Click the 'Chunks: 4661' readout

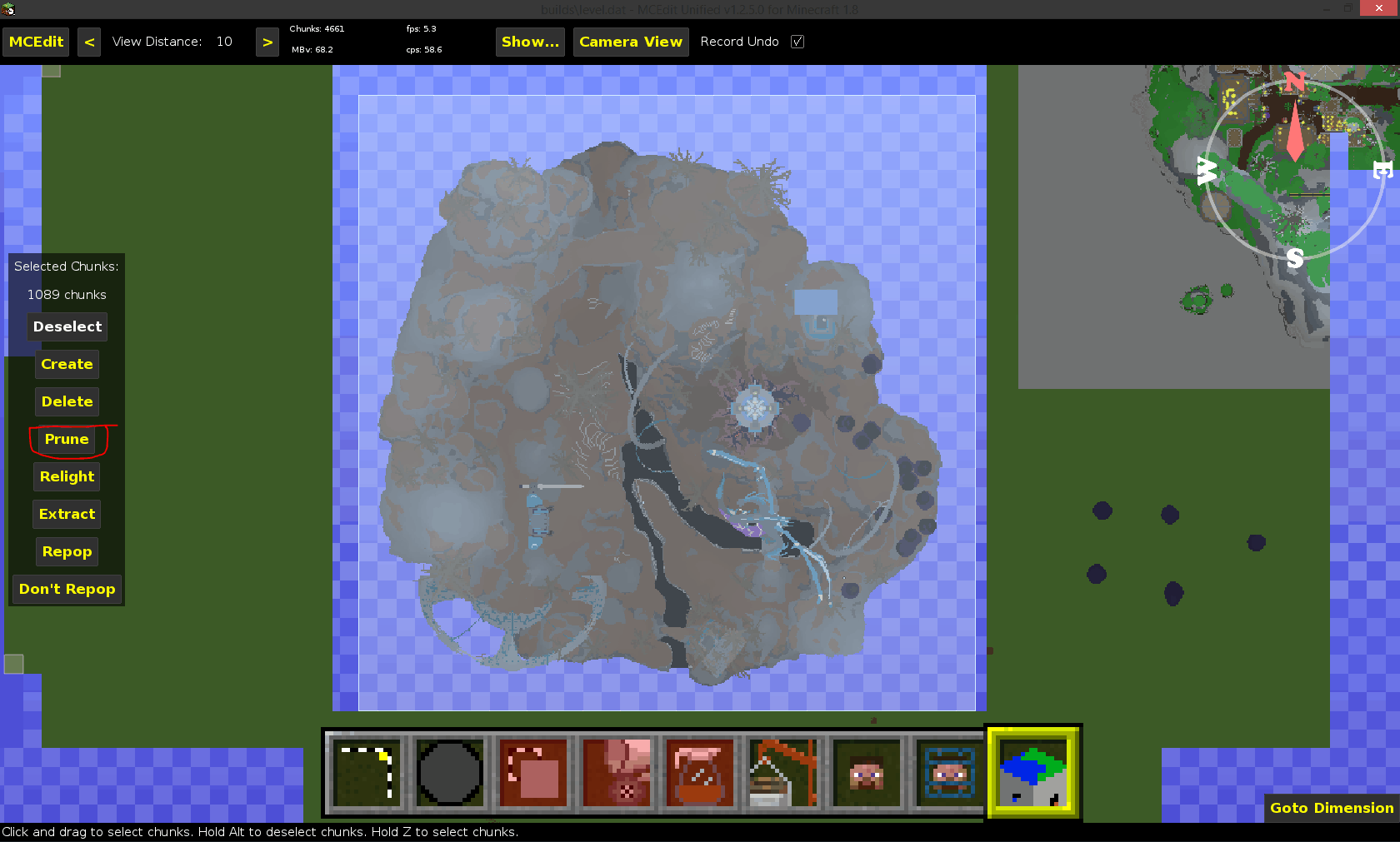317,28
